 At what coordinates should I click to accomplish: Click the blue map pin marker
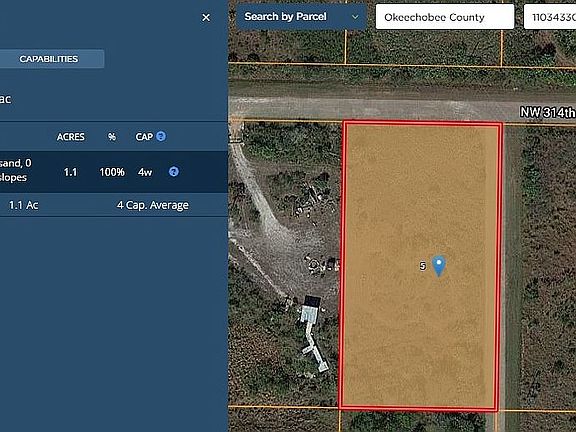pyautogui.click(x=439, y=266)
